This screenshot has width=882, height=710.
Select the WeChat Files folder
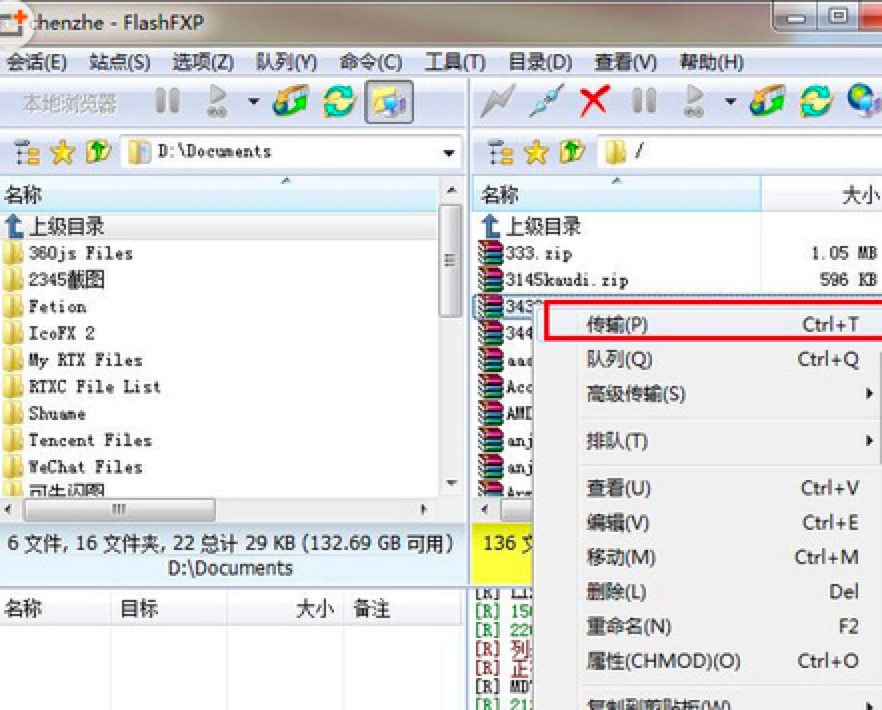tap(218, 466)
